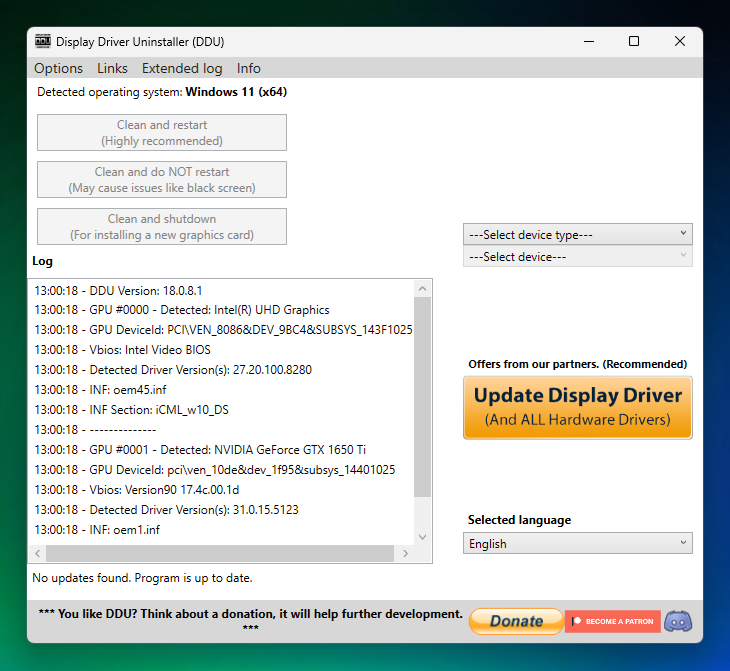Click log scroll right arrow
730x671 pixels.
tap(406, 553)
